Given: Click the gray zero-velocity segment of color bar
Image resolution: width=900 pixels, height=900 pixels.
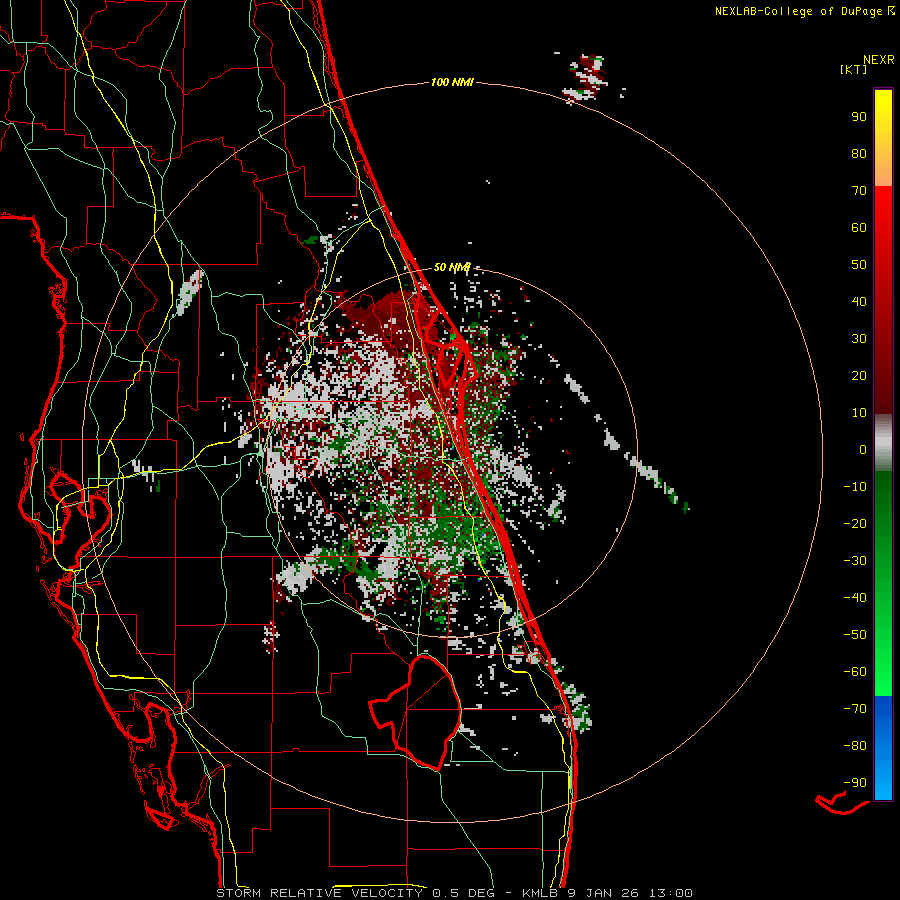Looking at the screenshot, I should click(x=883, y=442).
